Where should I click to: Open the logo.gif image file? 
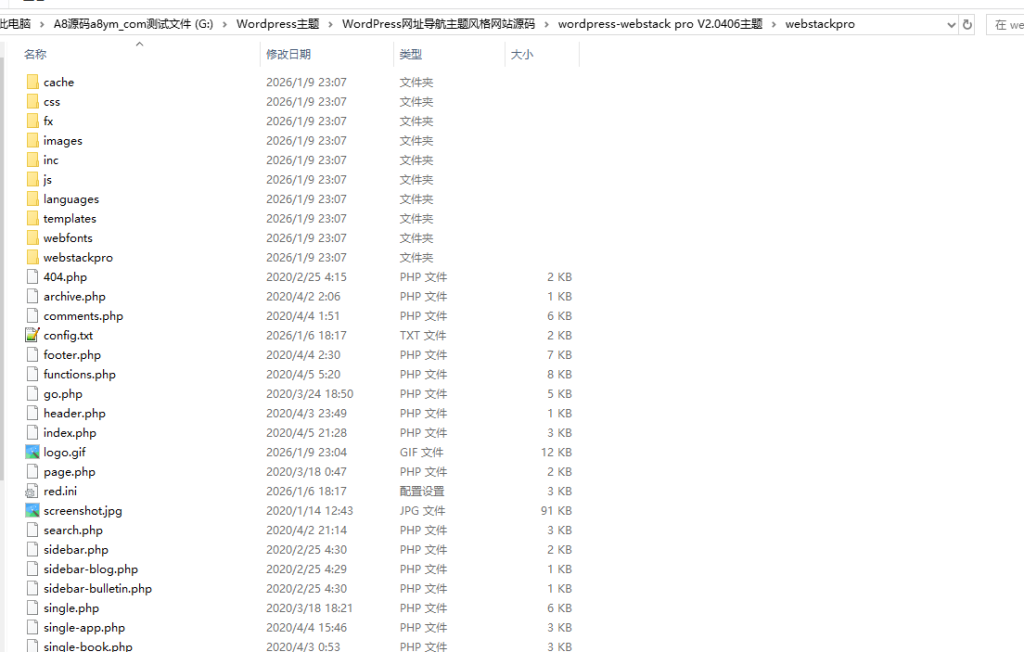(60, 452)
